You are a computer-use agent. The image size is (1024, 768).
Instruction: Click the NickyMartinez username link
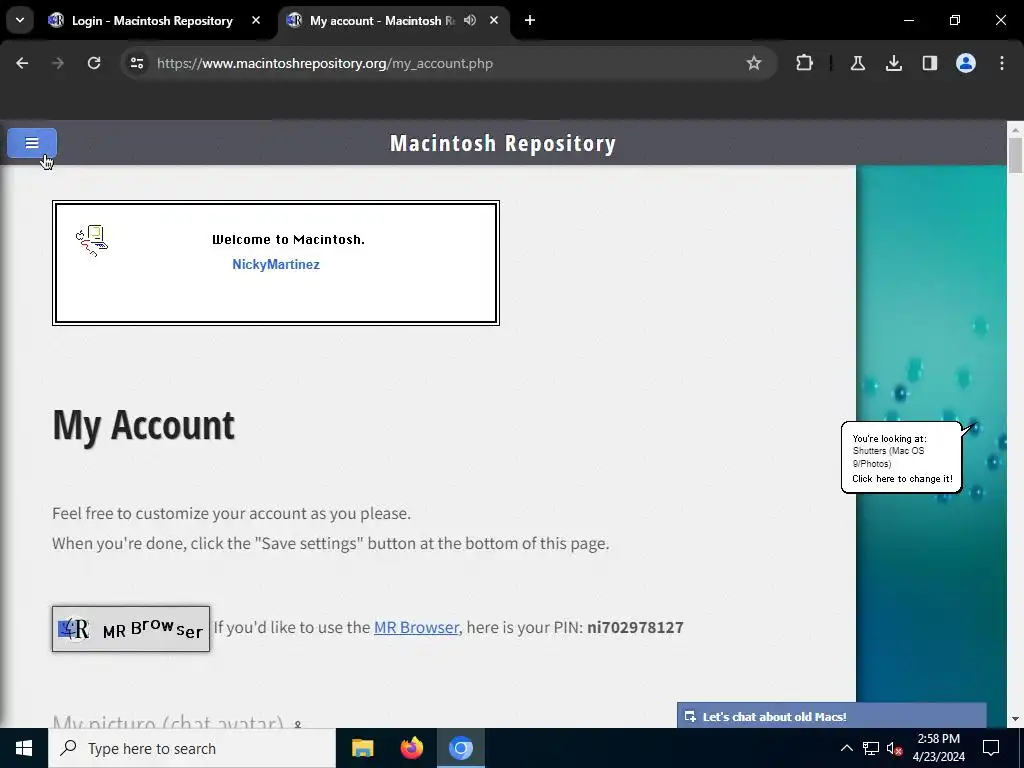pos(276,264)
